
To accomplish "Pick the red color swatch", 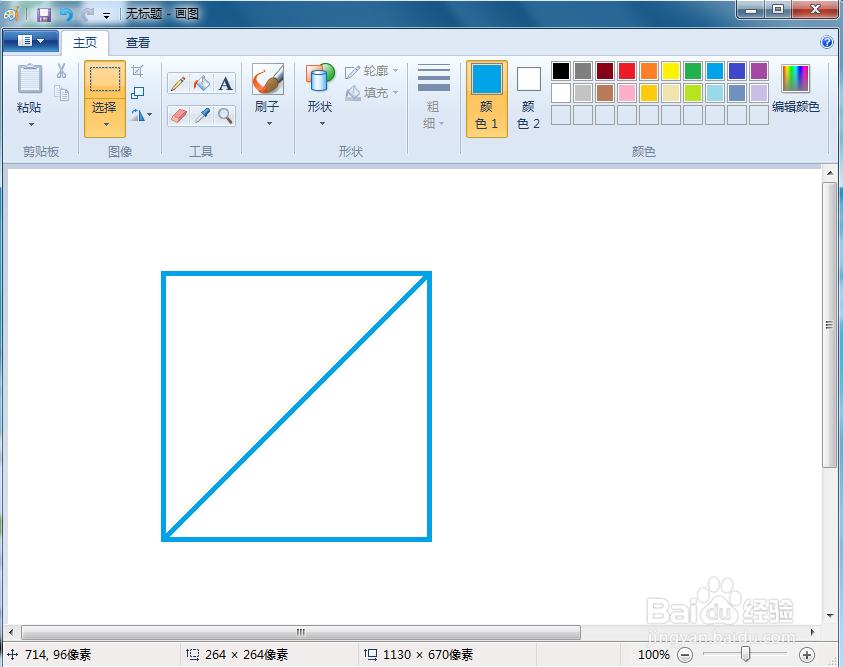I will pos(627,71).
